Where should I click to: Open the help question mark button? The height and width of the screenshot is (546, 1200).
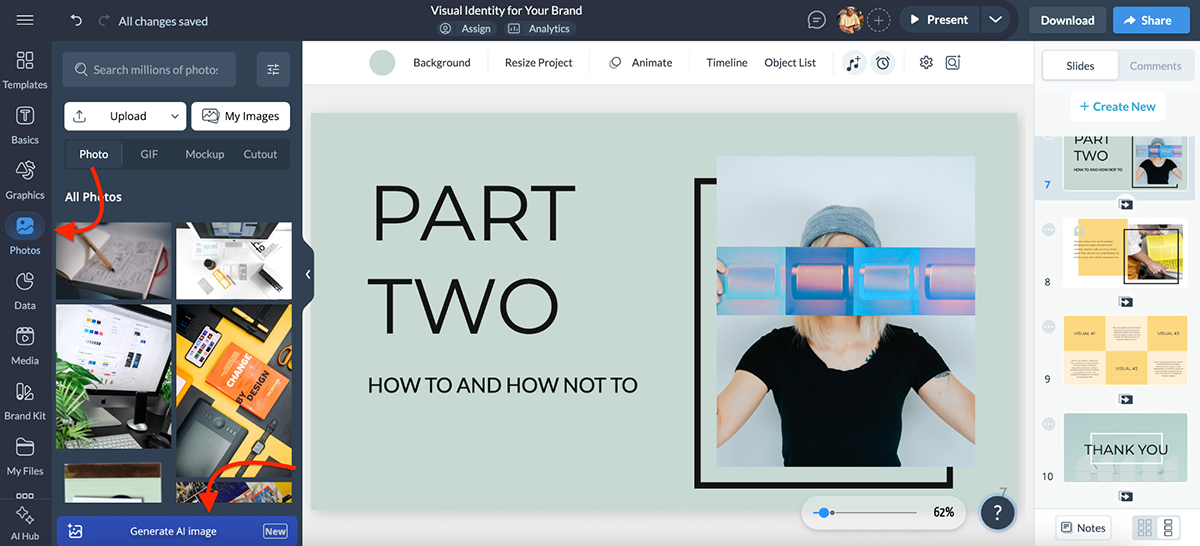[998, 512]
